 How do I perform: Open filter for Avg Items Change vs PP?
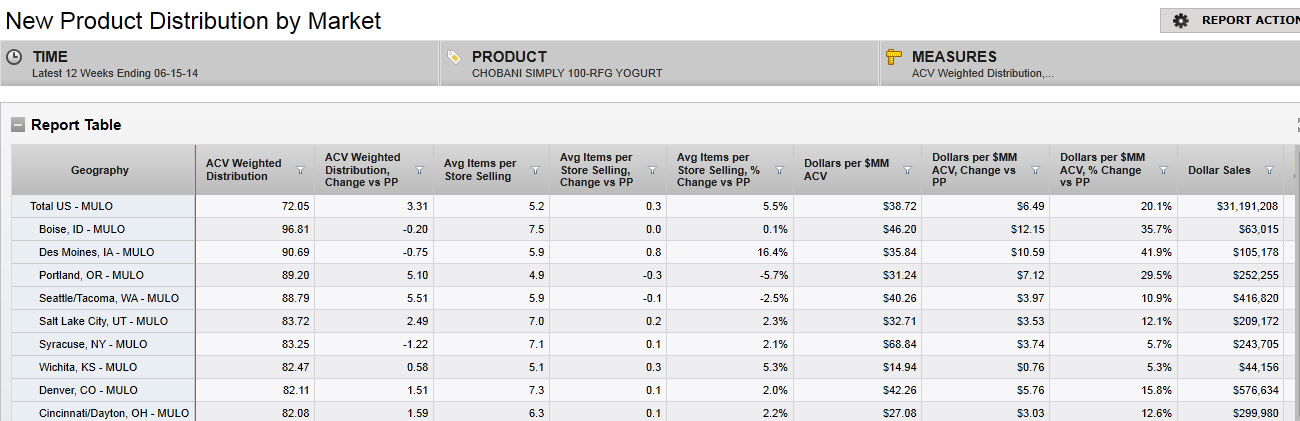pyautogui.click(x=651, y=171)
